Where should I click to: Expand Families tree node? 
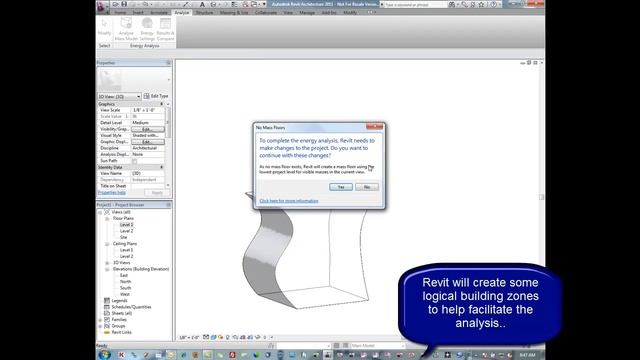[100, 320]
